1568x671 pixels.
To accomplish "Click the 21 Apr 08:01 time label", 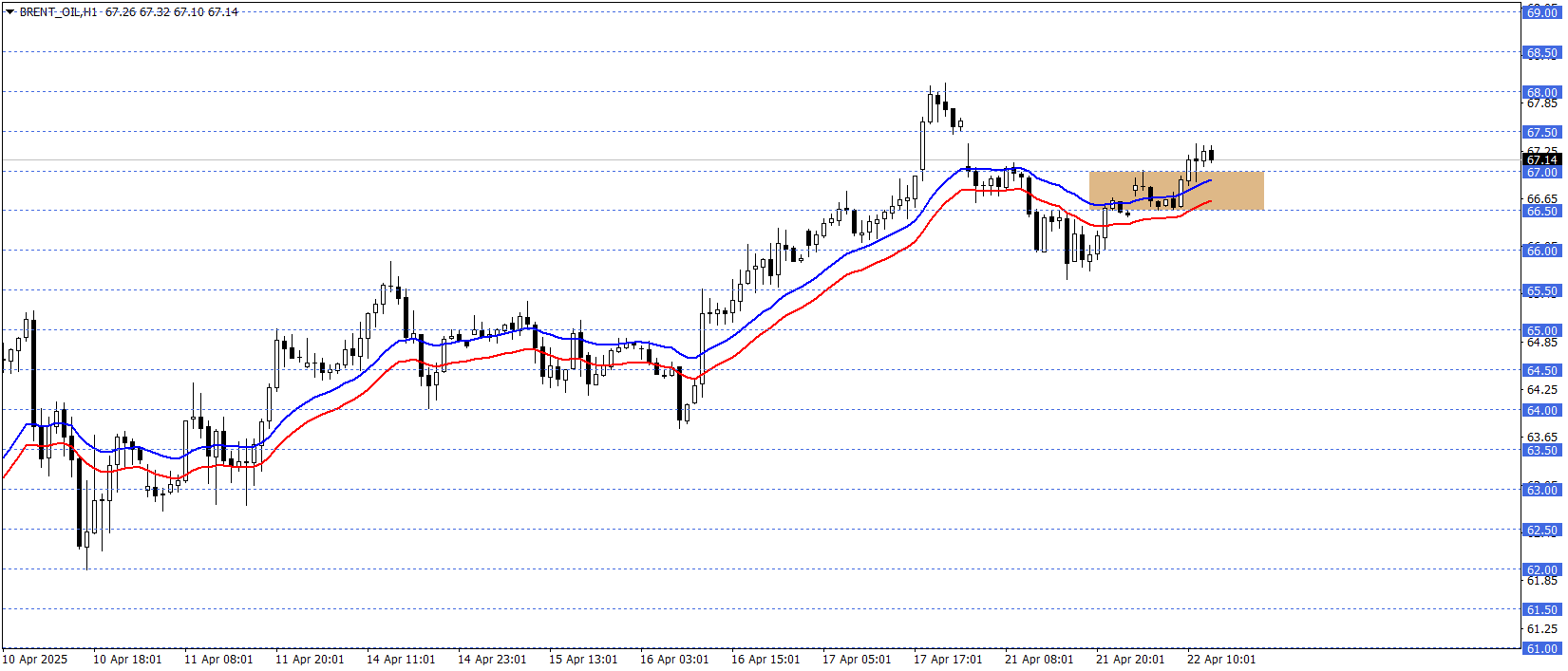I will click(x=1039, y=659).
